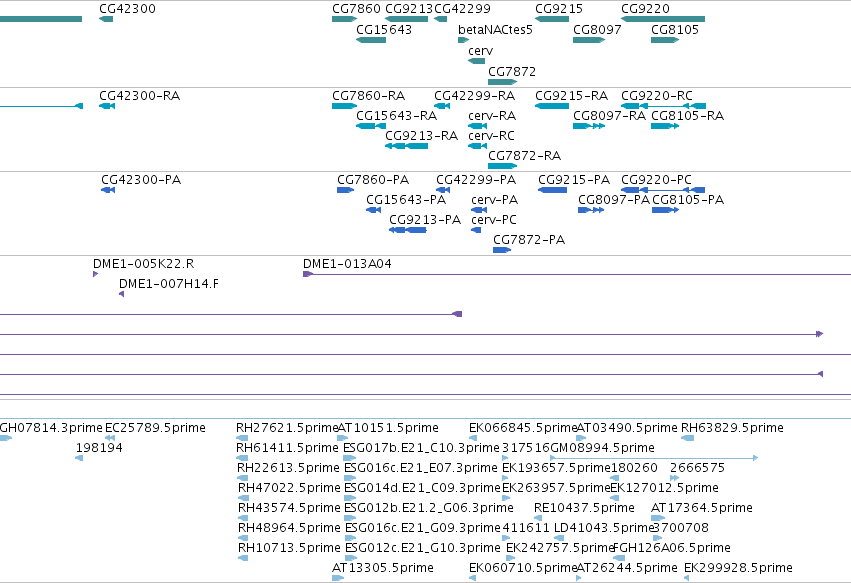851x583 pixels.
Task: Click the CG7860 gene glyph
Action: 345,19
